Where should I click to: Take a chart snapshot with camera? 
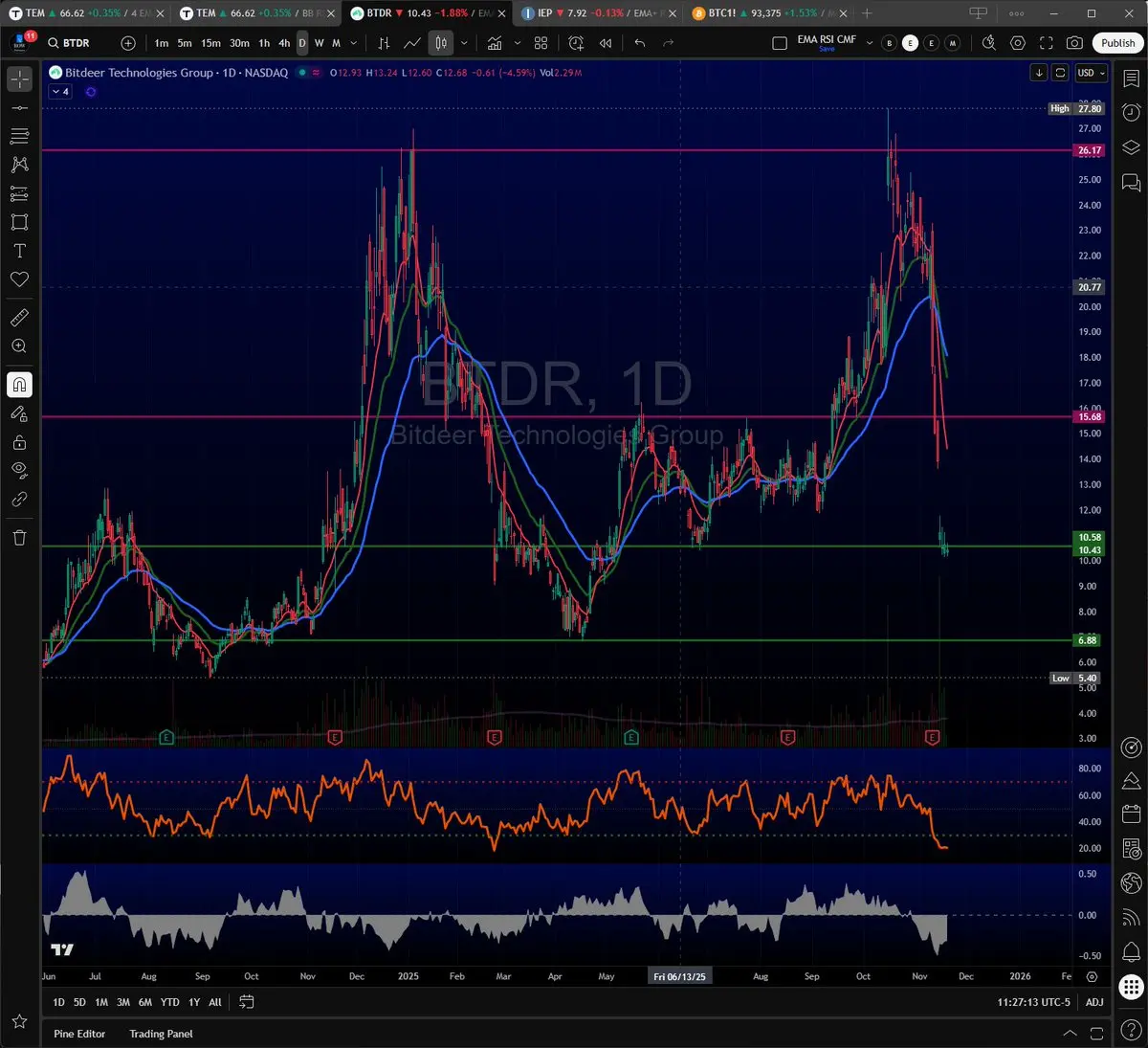coord(1075,43)
